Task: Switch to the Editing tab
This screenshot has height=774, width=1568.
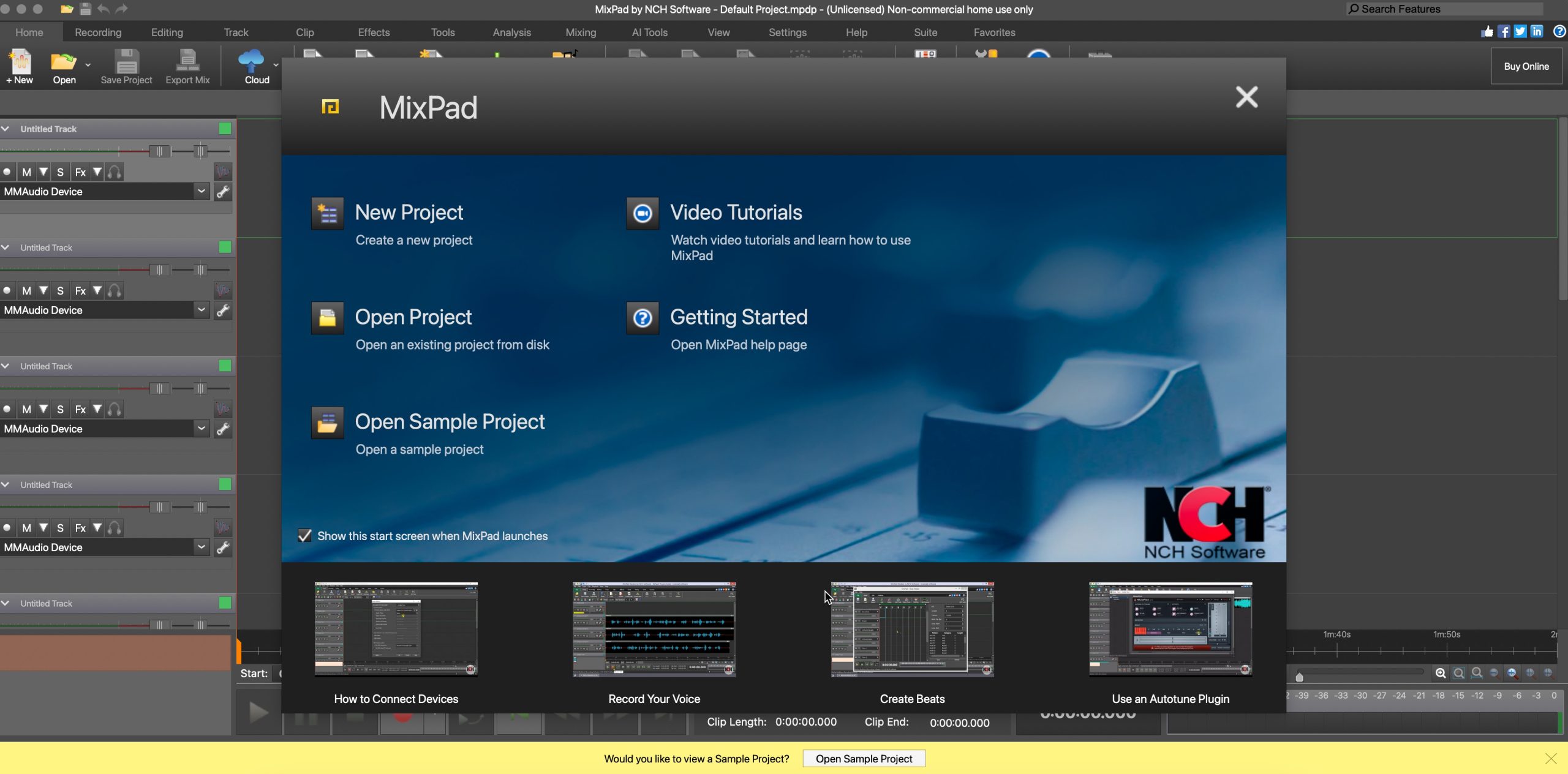Action: coord(167,32)
